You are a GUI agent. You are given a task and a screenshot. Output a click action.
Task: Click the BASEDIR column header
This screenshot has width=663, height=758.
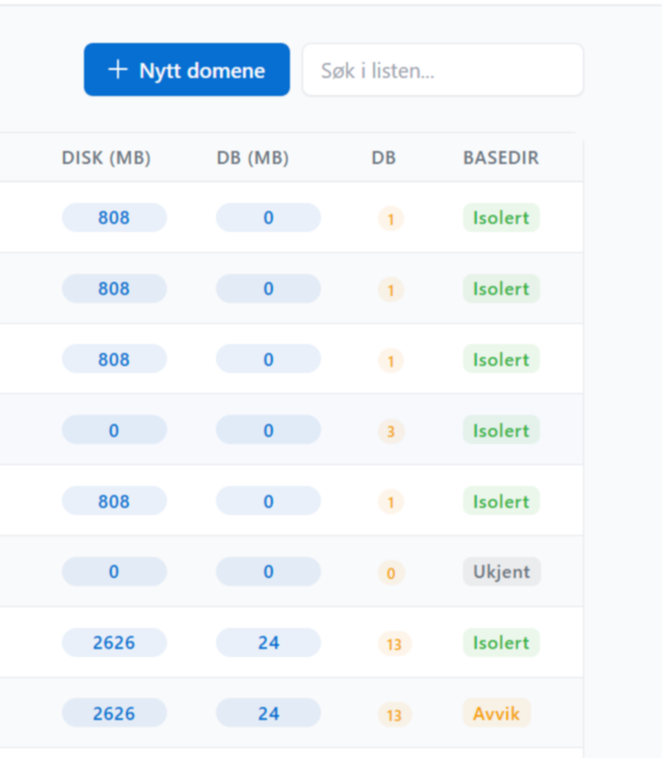[x=500, y=158]
